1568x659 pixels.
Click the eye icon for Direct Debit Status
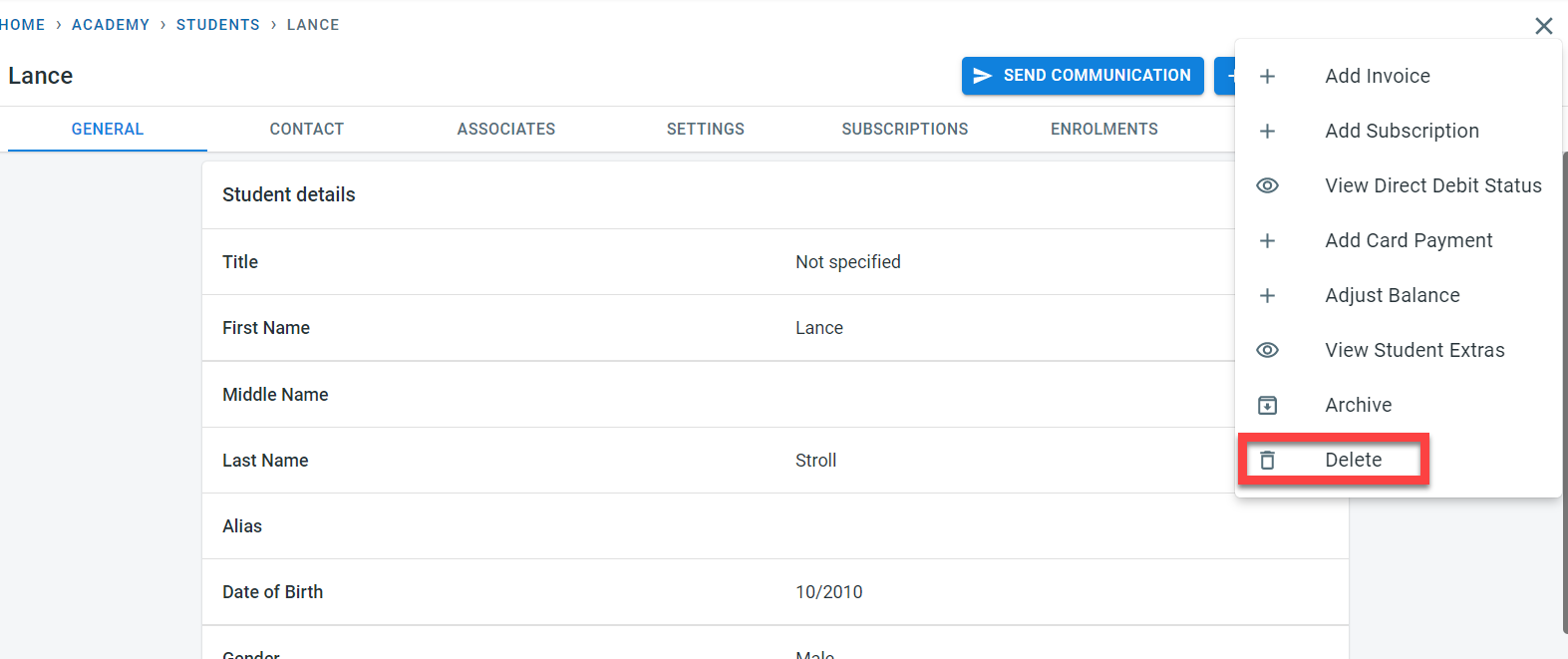pos(1267,186)
